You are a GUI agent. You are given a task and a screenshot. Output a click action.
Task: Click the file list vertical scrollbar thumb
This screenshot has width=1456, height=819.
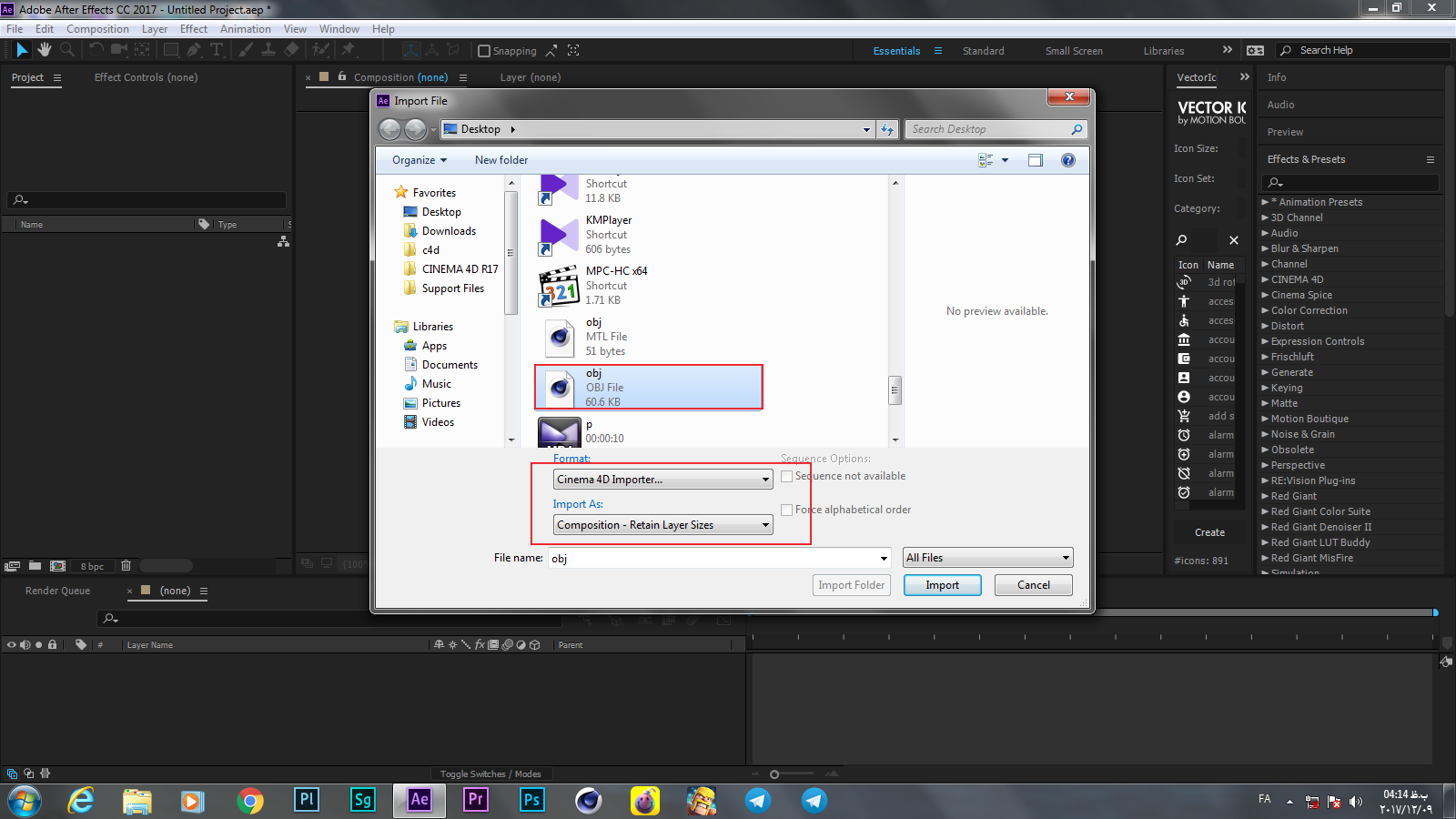click(895, 390)
